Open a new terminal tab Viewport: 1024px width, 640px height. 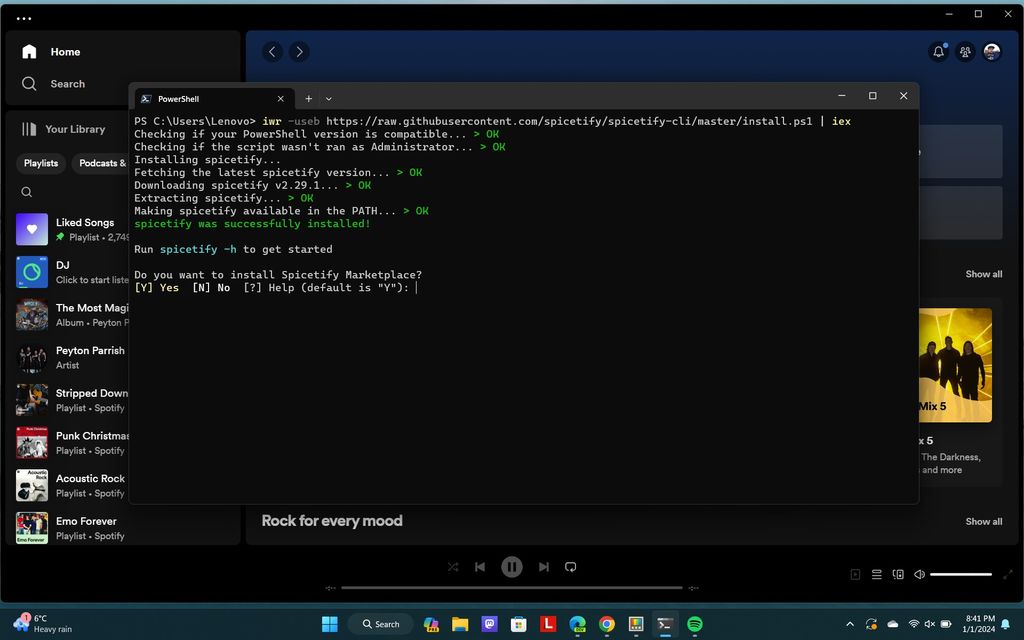tap(309, 99)
